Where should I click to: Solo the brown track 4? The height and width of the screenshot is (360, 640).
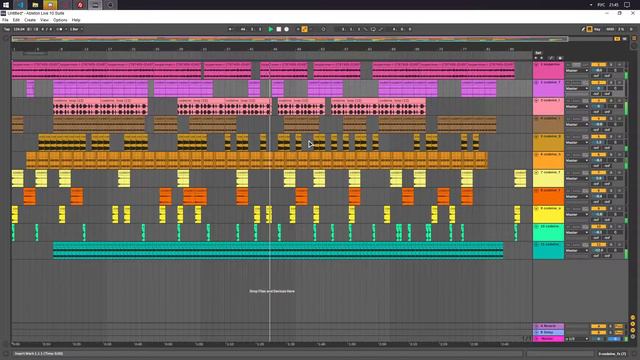click(611, 118)
